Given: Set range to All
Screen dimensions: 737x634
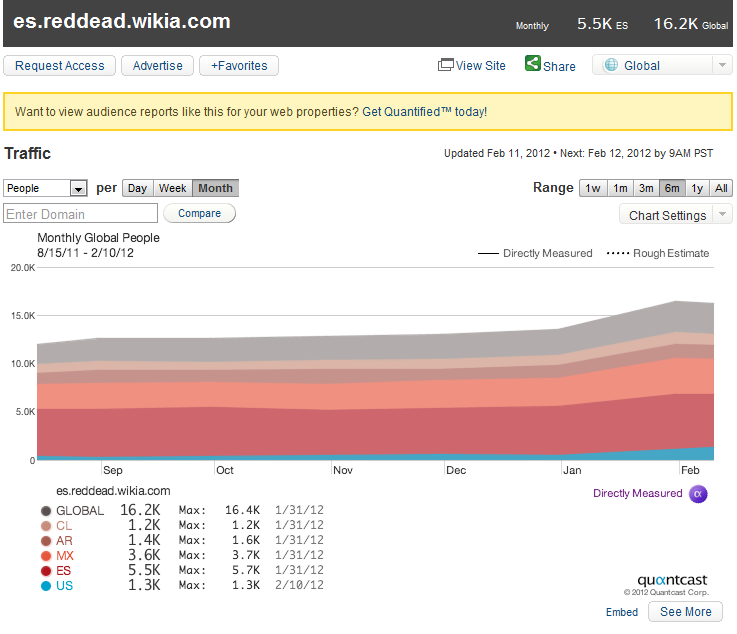Looking at the screenshot, I should click(x=721, y=188).
